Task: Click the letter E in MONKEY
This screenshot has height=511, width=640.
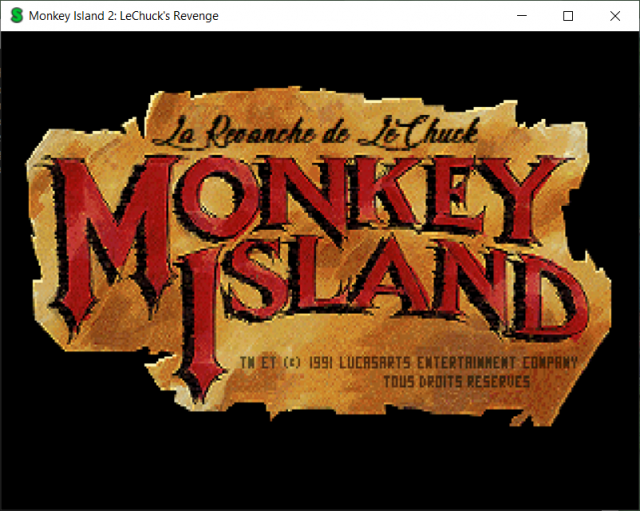Action: (x=453, y=194)
